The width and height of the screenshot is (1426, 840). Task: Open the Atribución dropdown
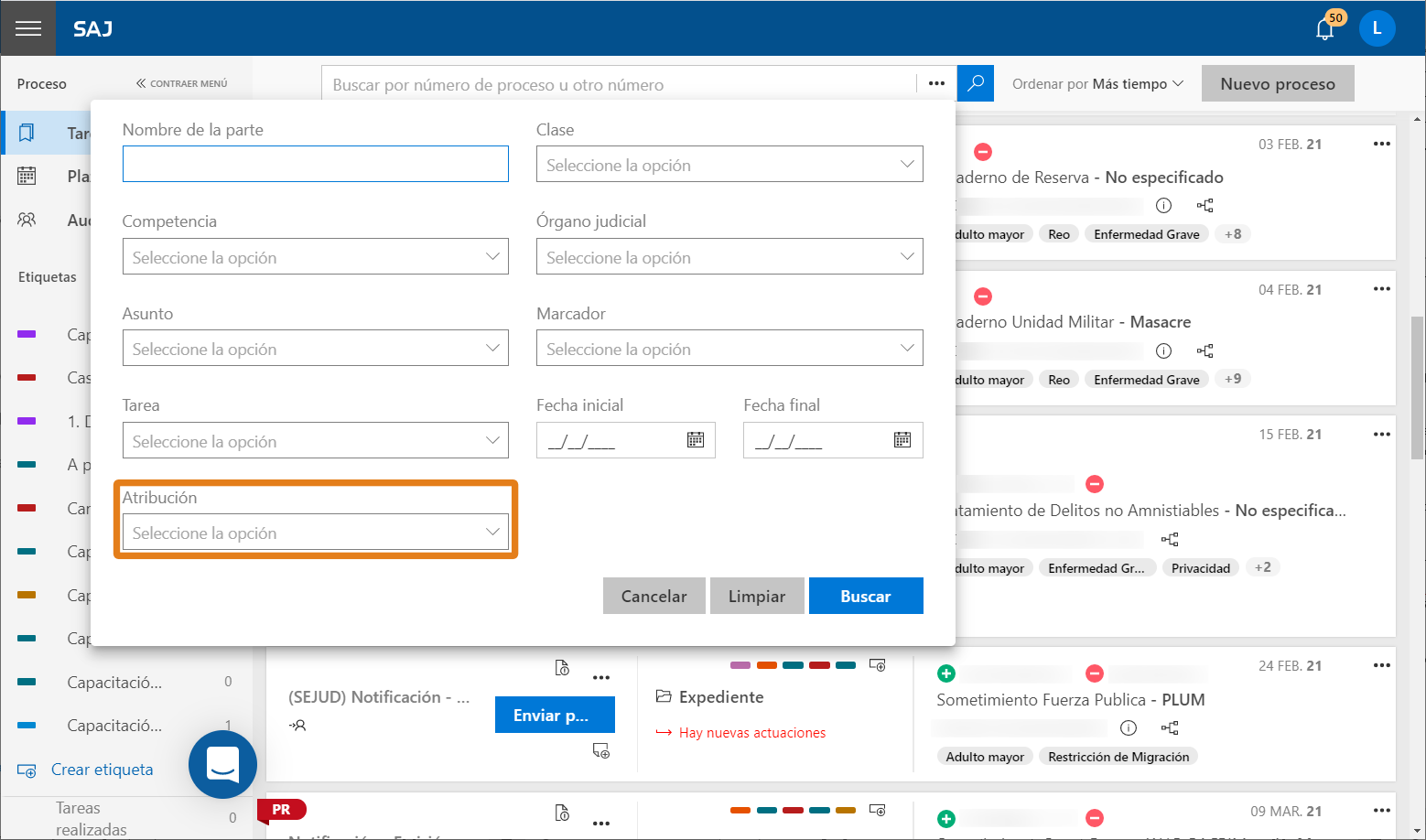[316, 533]
